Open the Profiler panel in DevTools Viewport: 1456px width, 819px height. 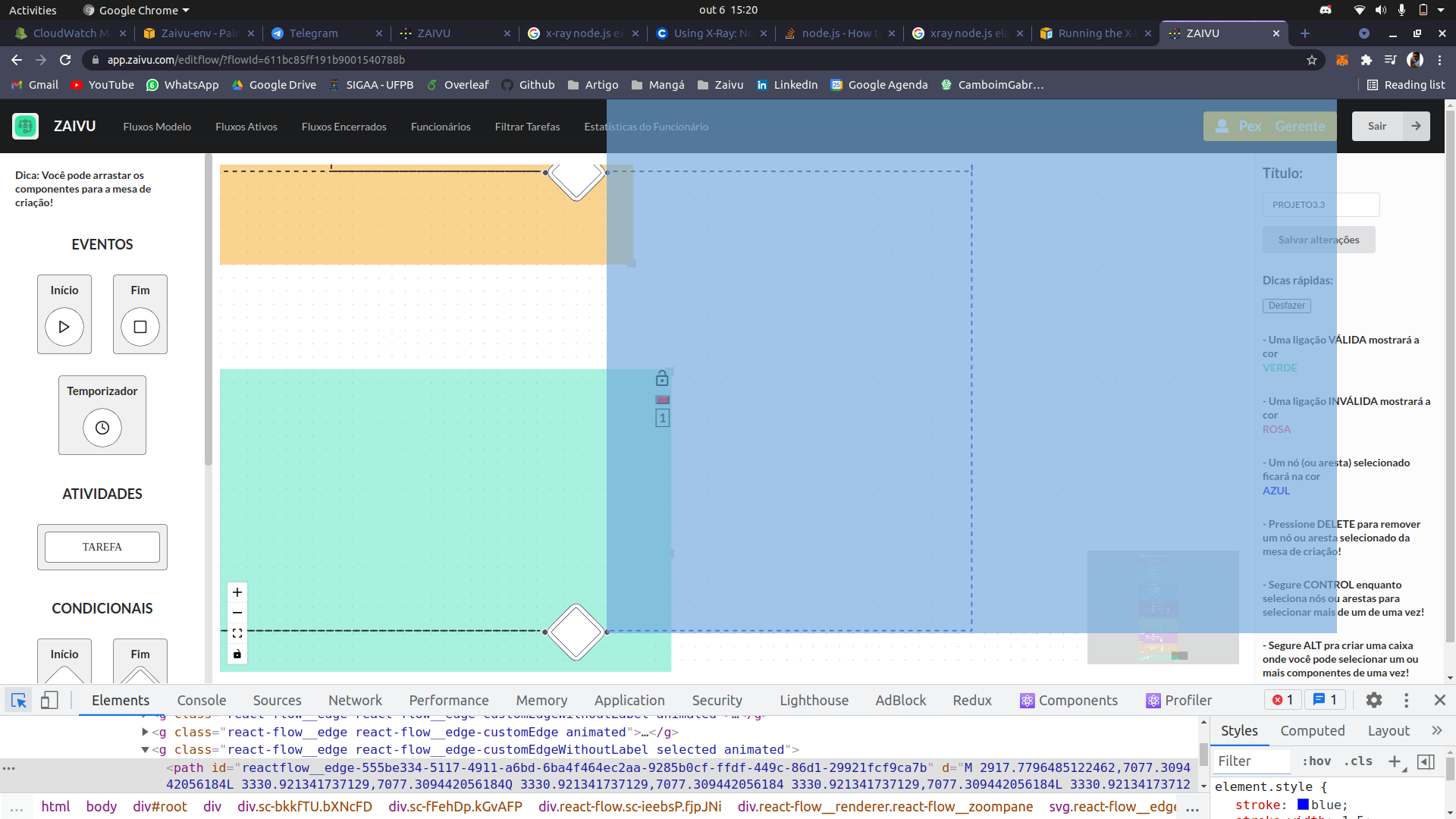[1178, 700]
